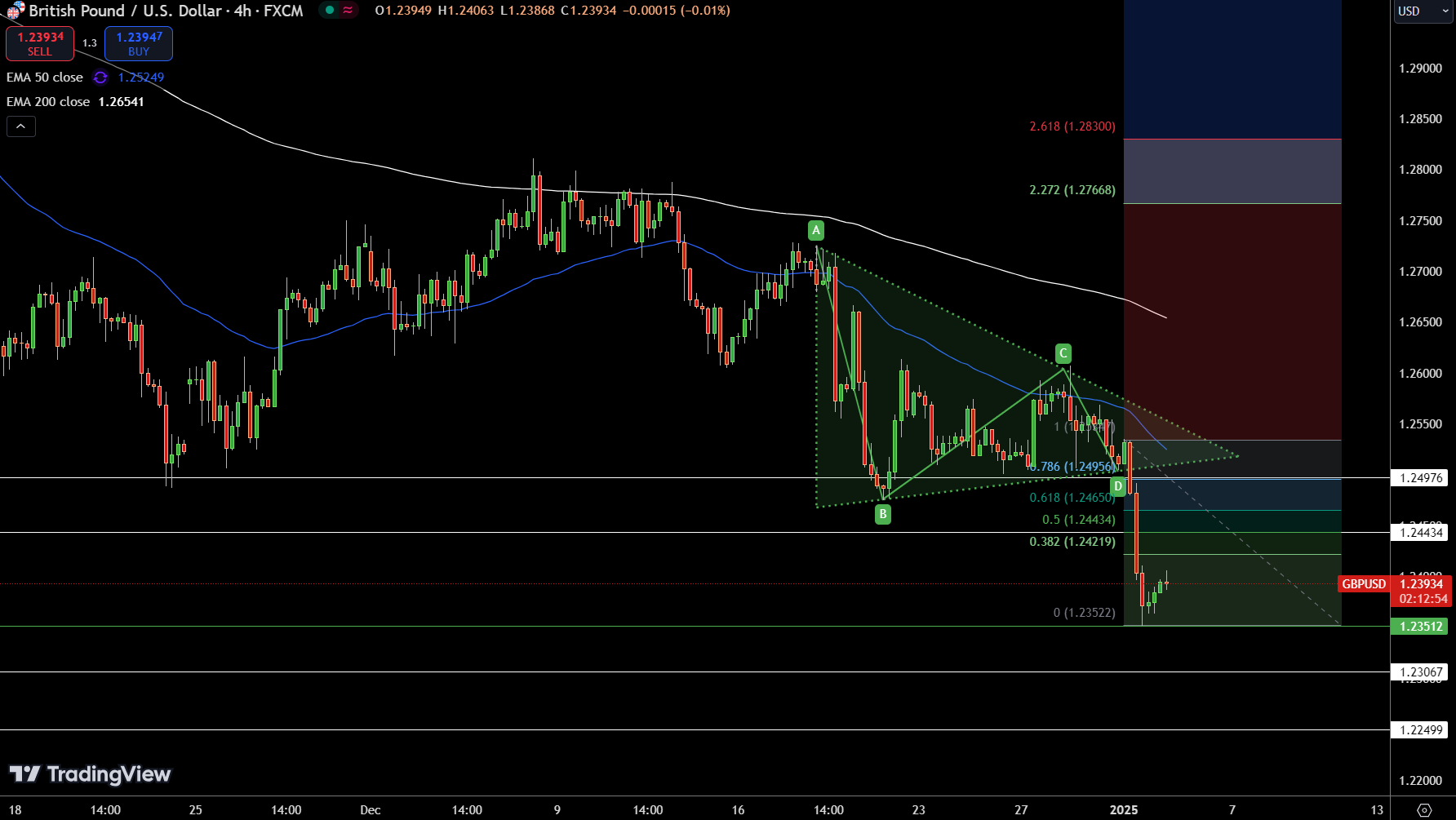Viewport: 1456px width, 820px height.
Task: Click the green 1.23512 price tag
Action: click(x=1421, y=627)
